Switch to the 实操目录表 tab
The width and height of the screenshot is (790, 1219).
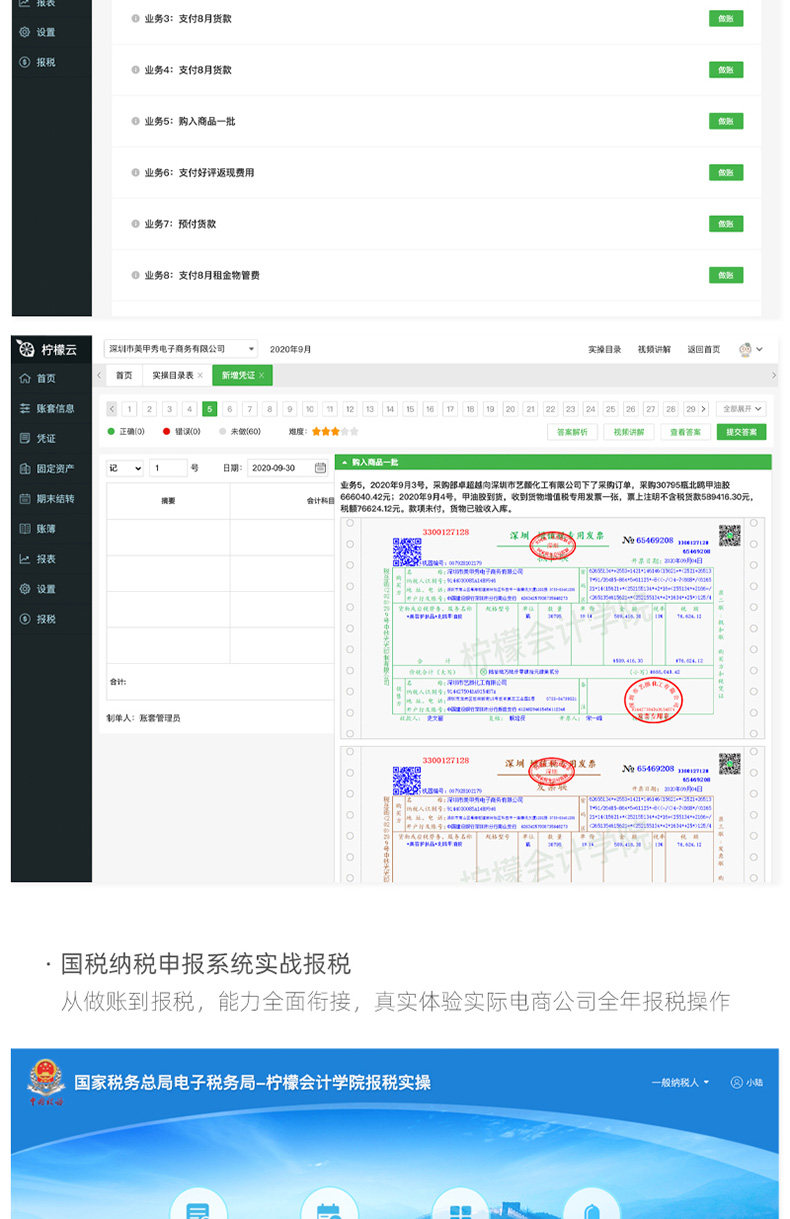click(x=177, y=375)
